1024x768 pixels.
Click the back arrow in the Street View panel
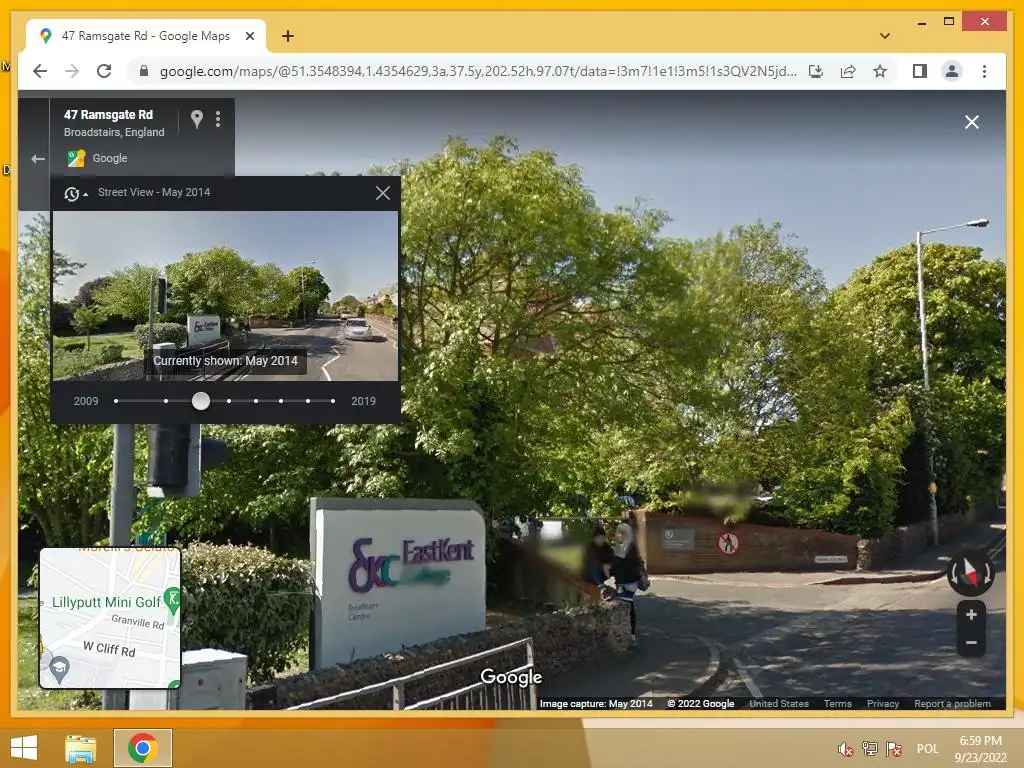point(38,159)
